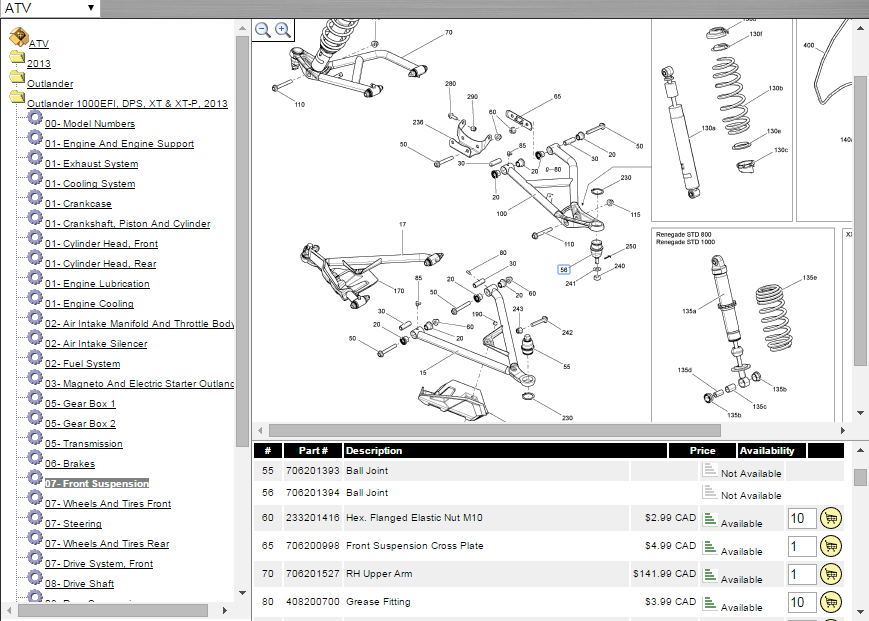
Task: Select 00- Model Numbers section
Action: (x=90, y=124)
